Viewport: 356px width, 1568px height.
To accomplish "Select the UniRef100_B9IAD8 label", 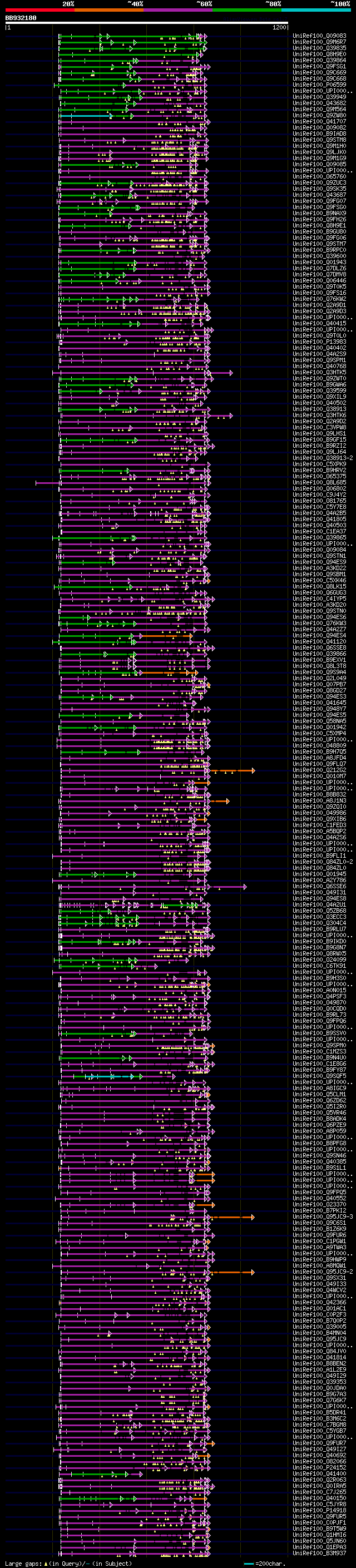I will tap(319, 134).
